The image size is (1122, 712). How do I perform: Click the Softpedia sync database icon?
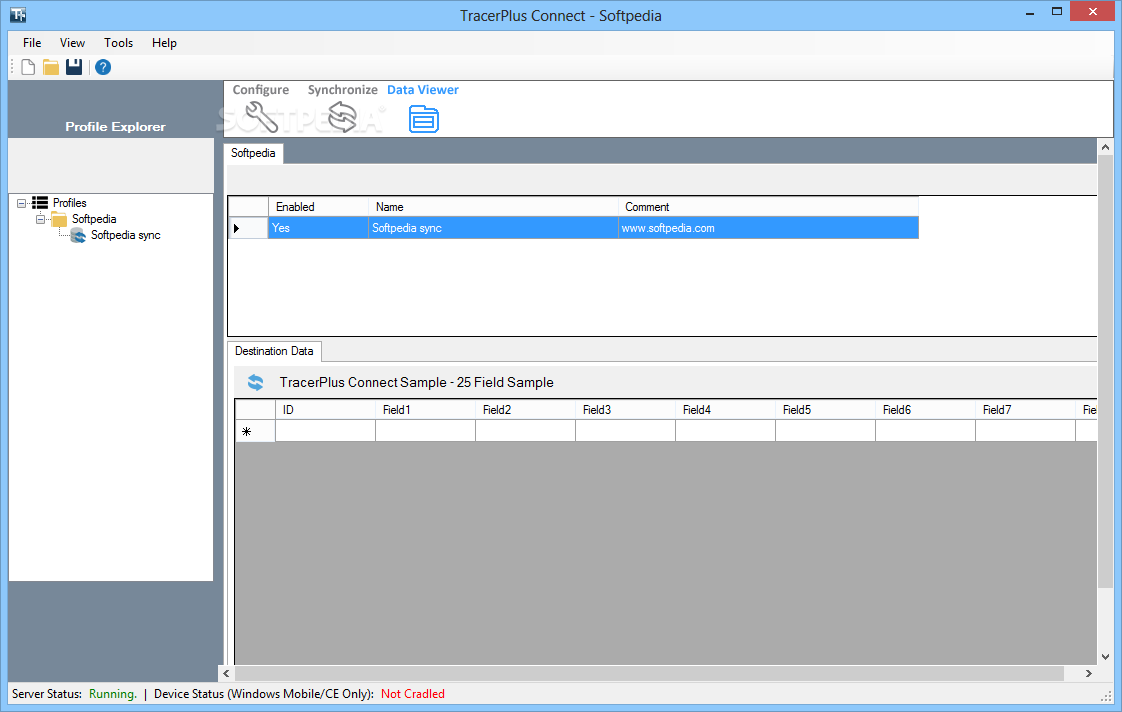click(78, 235)
